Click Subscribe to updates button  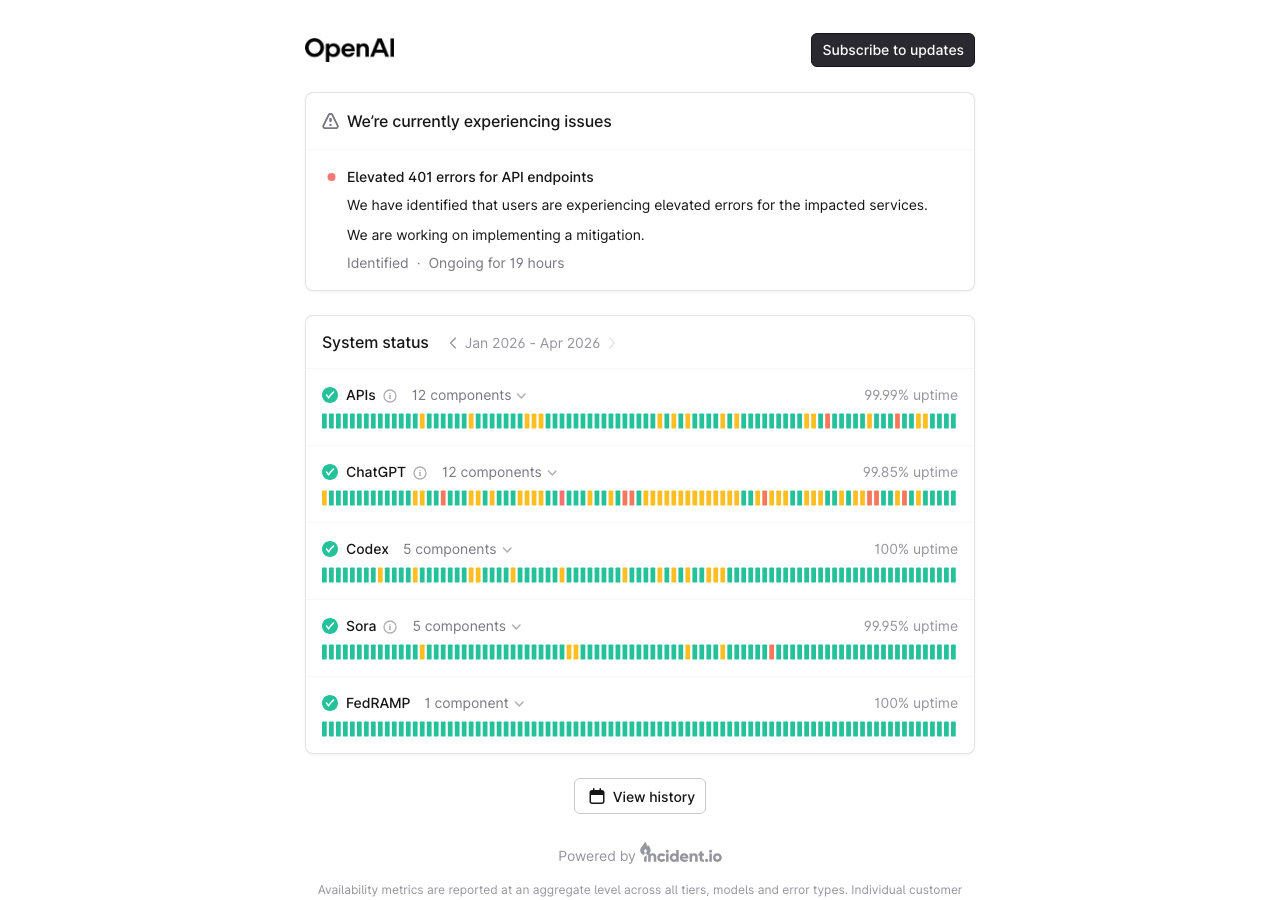pos(892,50)
